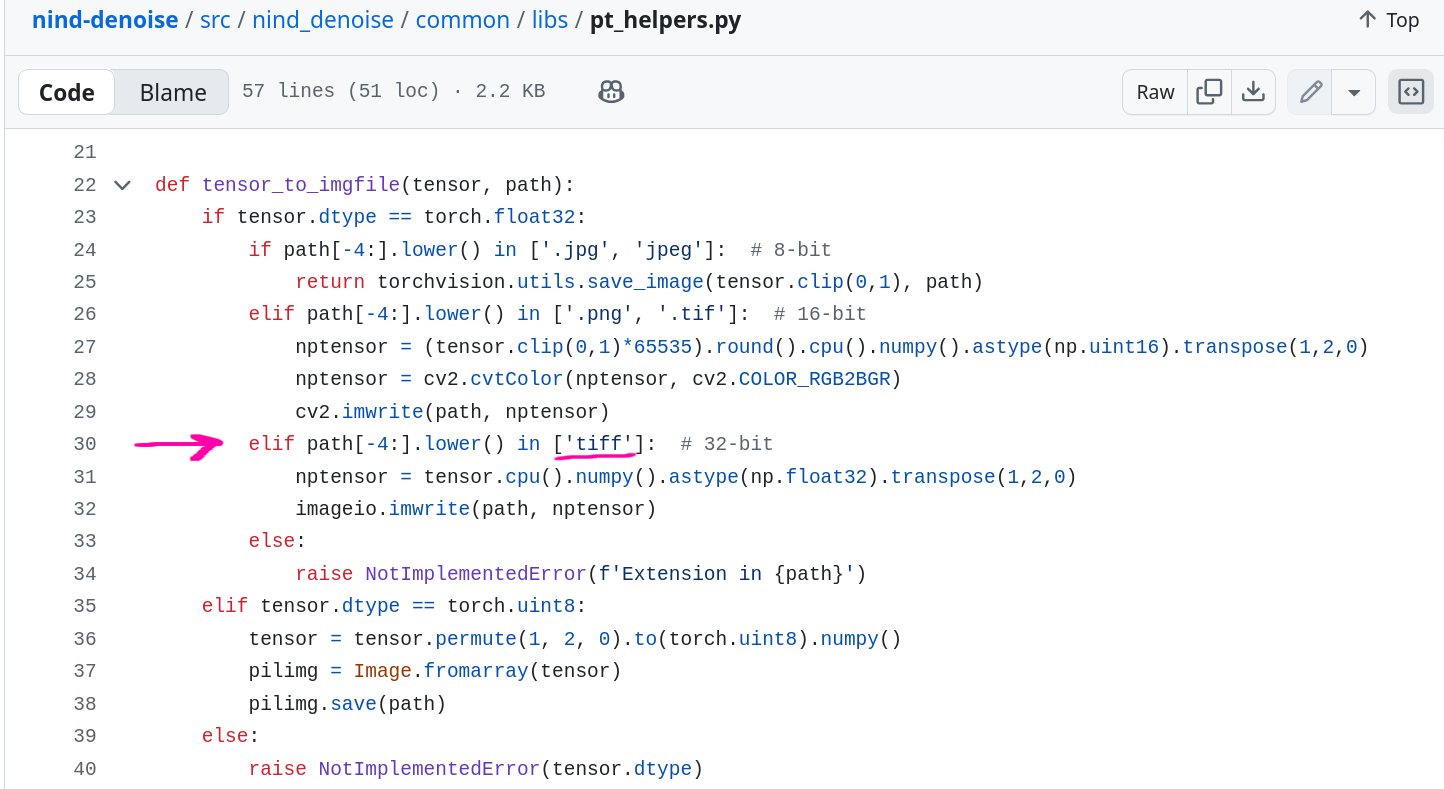Screen dimensions: 1444x789
Task: Click line number 22
Action: (x=85, y=185)
